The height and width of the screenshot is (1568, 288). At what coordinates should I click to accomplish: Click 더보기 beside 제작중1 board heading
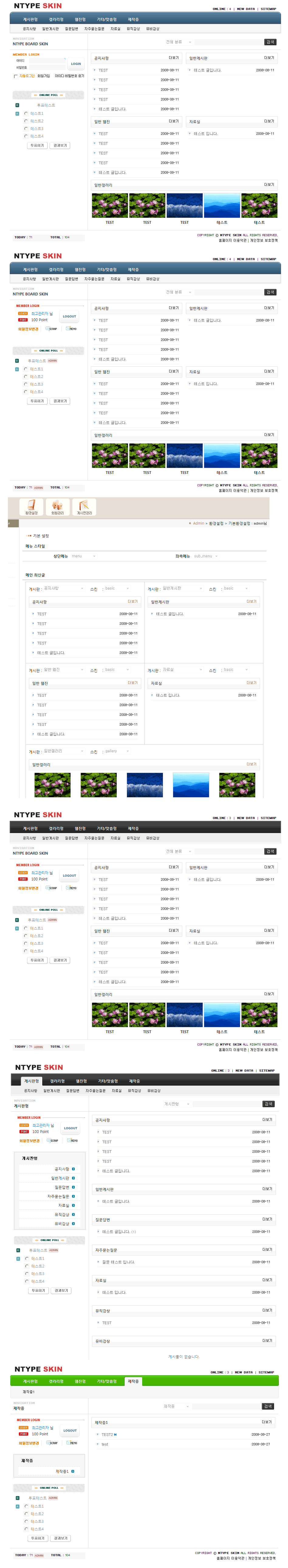click(x=267, y=1422)
